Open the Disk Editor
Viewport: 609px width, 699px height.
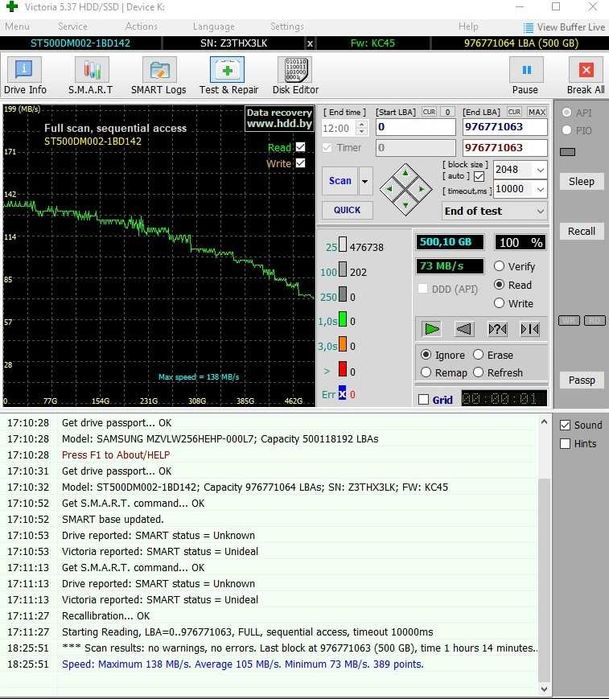tap(295, 76)
